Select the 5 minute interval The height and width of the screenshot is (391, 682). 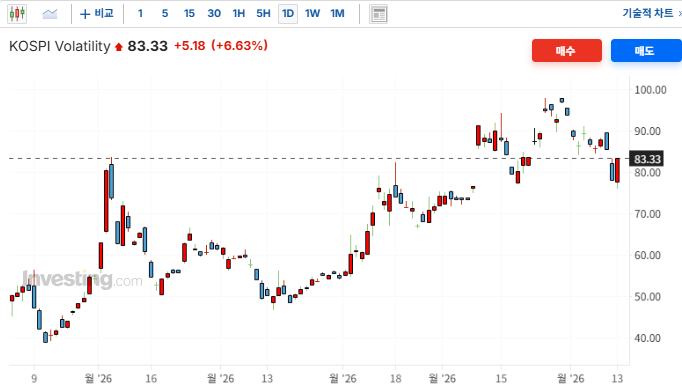(165, 13)
